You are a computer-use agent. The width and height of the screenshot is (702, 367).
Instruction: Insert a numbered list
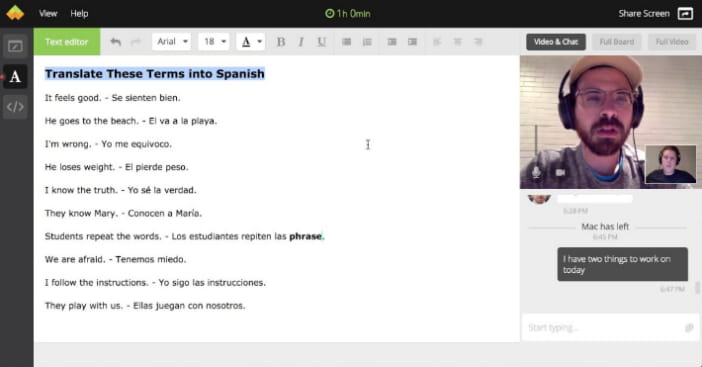click(x=367, y=42)
